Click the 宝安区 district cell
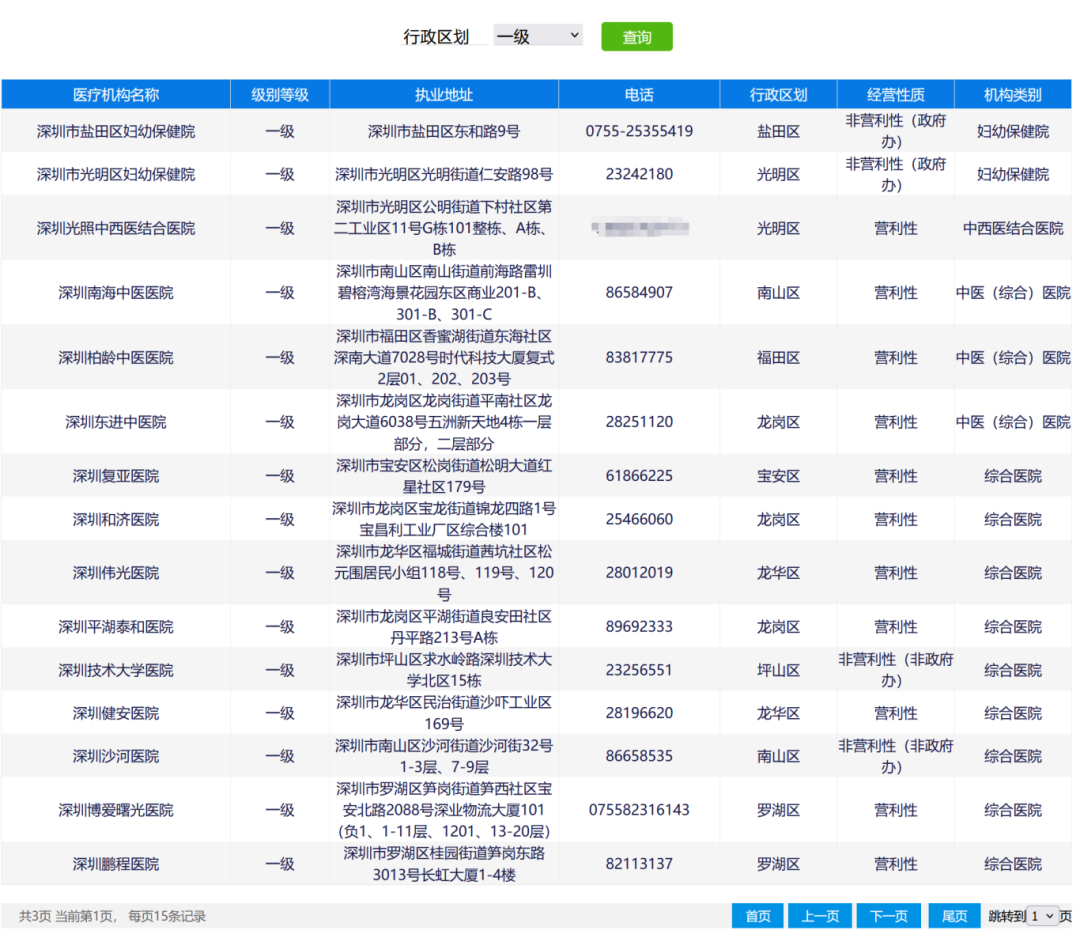Viewport: 1080px width, 938px height. coord(778,476)
